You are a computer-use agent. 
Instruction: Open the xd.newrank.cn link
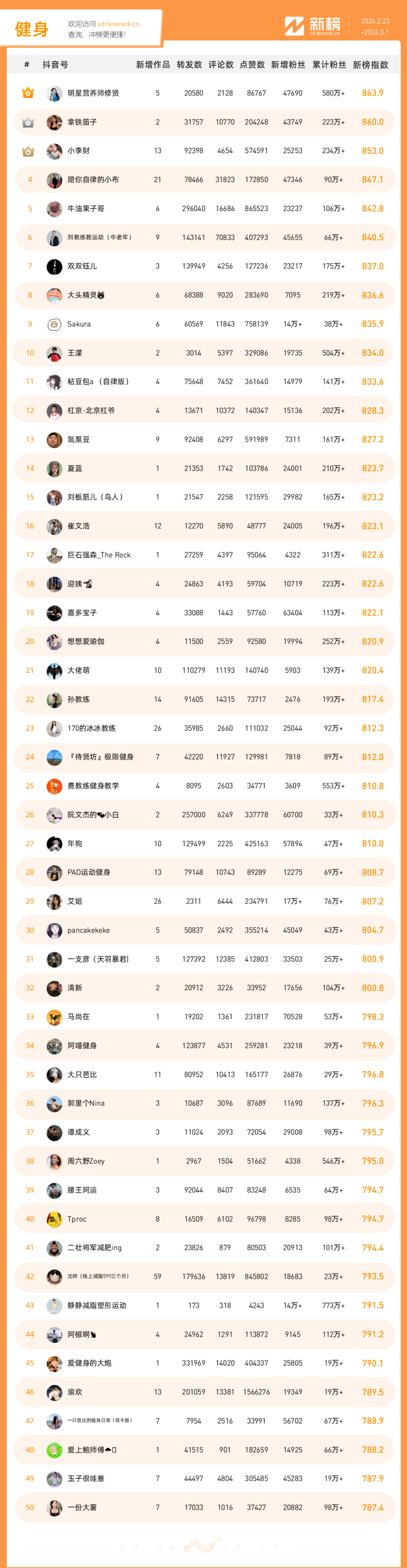118,25
